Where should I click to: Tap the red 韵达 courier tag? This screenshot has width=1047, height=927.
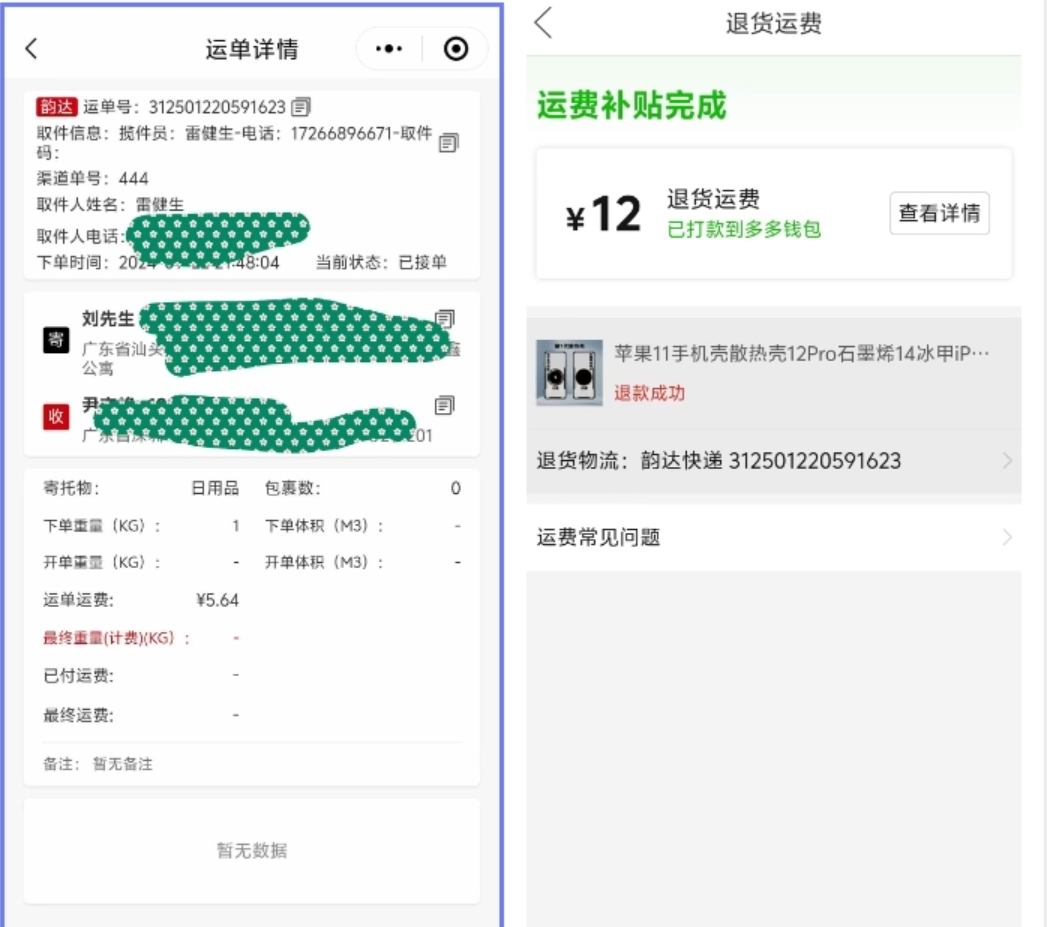(x=57, y=107)
